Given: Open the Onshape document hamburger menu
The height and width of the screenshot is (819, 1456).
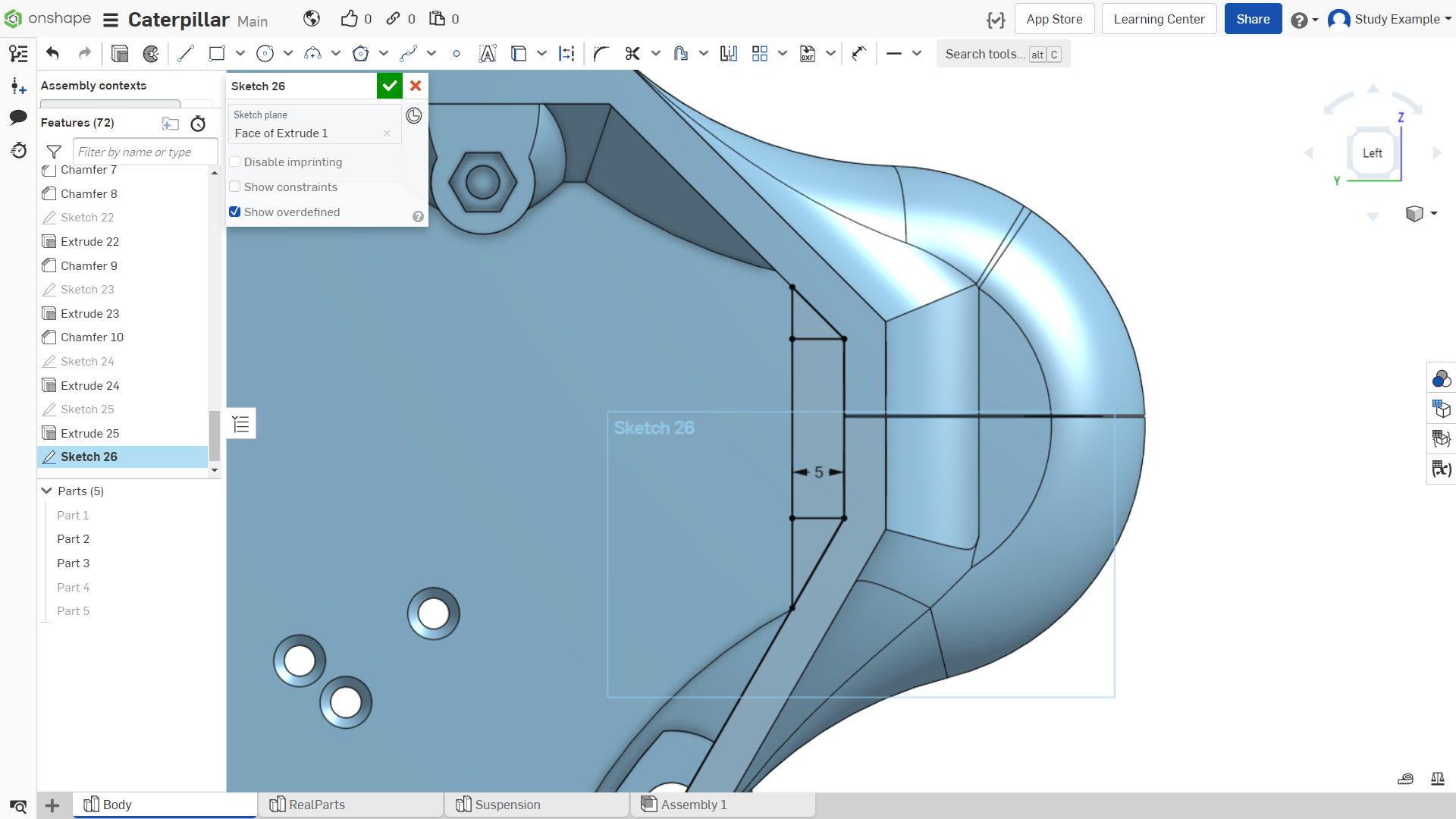Looking at the screenshot, I should [x=111, y=20].
